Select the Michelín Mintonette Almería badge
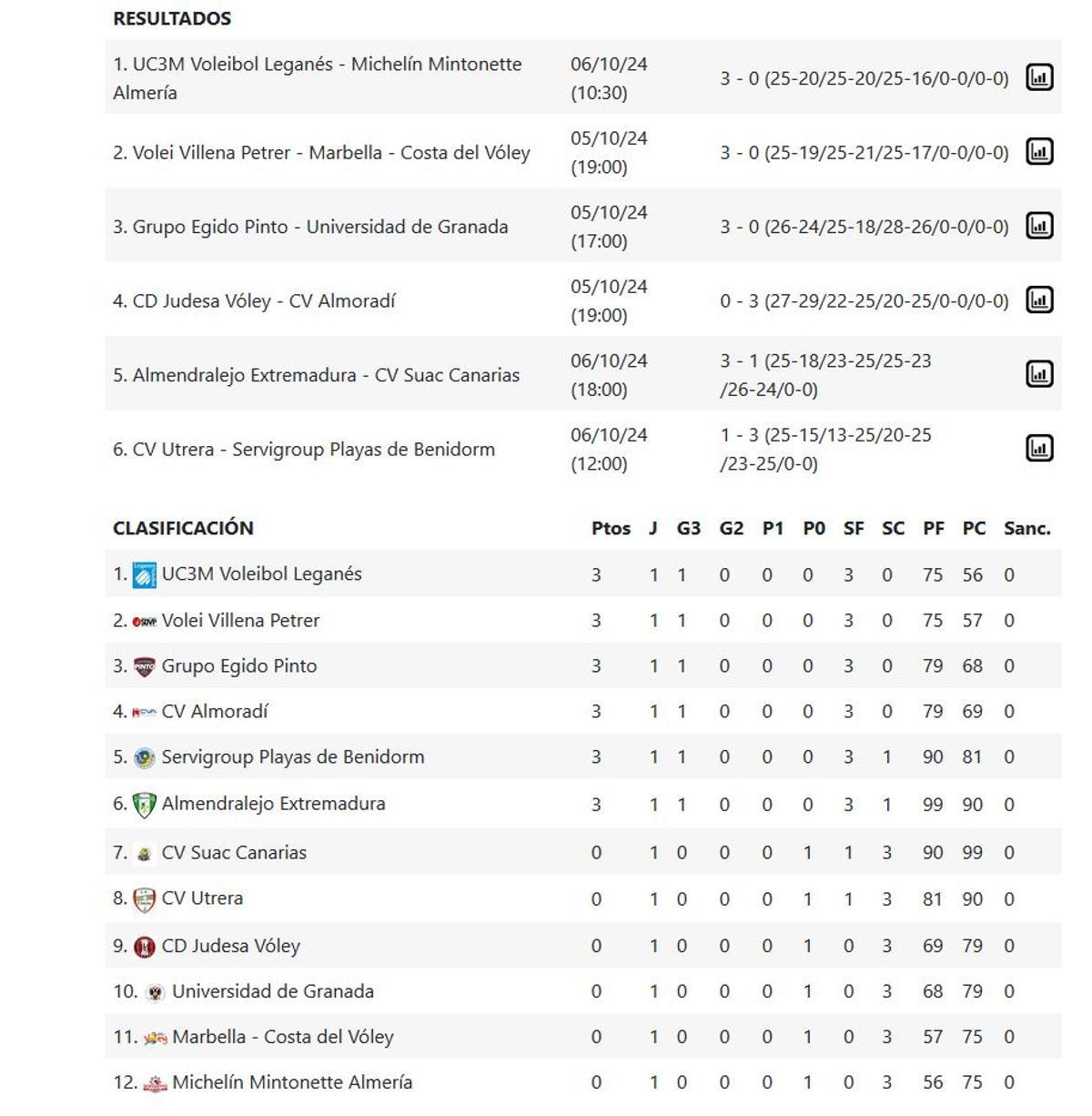1092x1116 pixels. tap(153, 1082)
